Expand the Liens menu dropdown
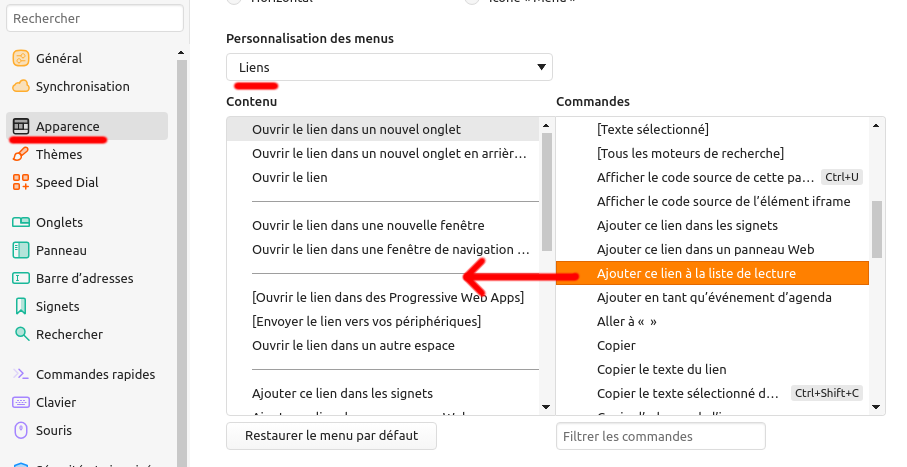 [389, 67]
